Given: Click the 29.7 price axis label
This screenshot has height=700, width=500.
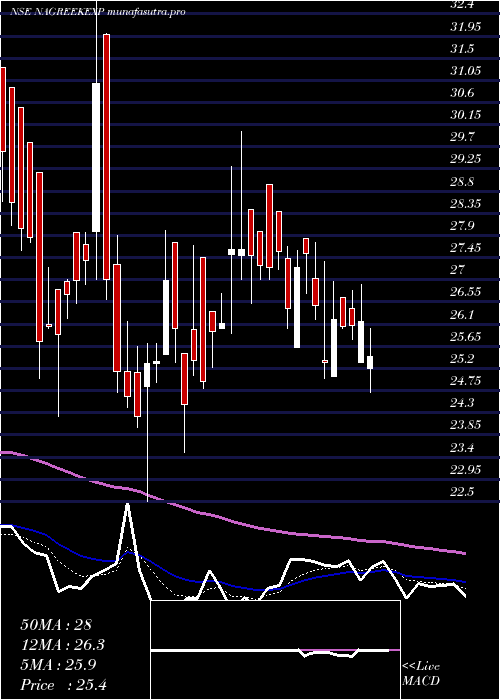Looking at the screenshot, I should pyautogui.click(x=462, y=137).
